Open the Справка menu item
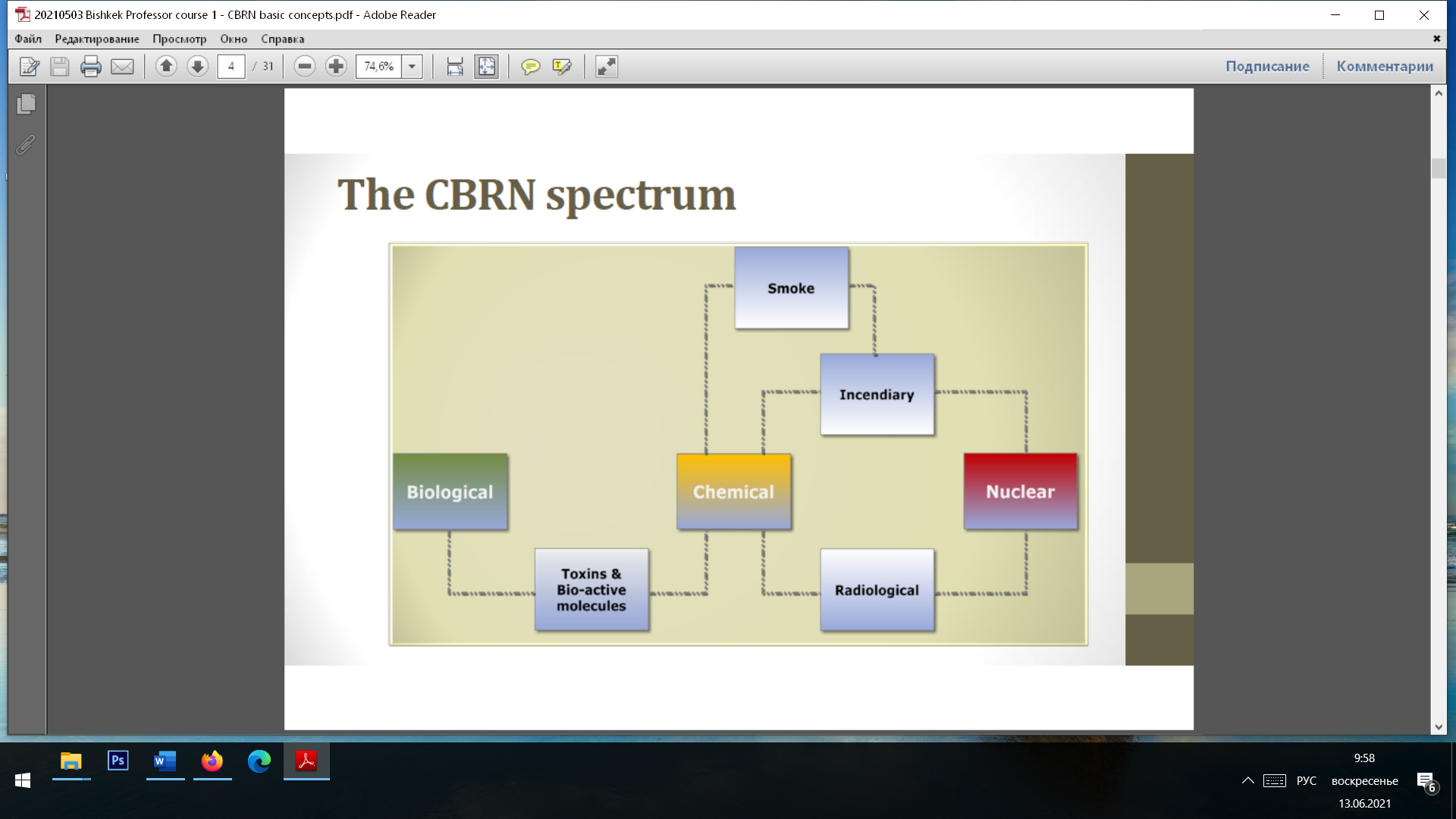 point(282,38)
